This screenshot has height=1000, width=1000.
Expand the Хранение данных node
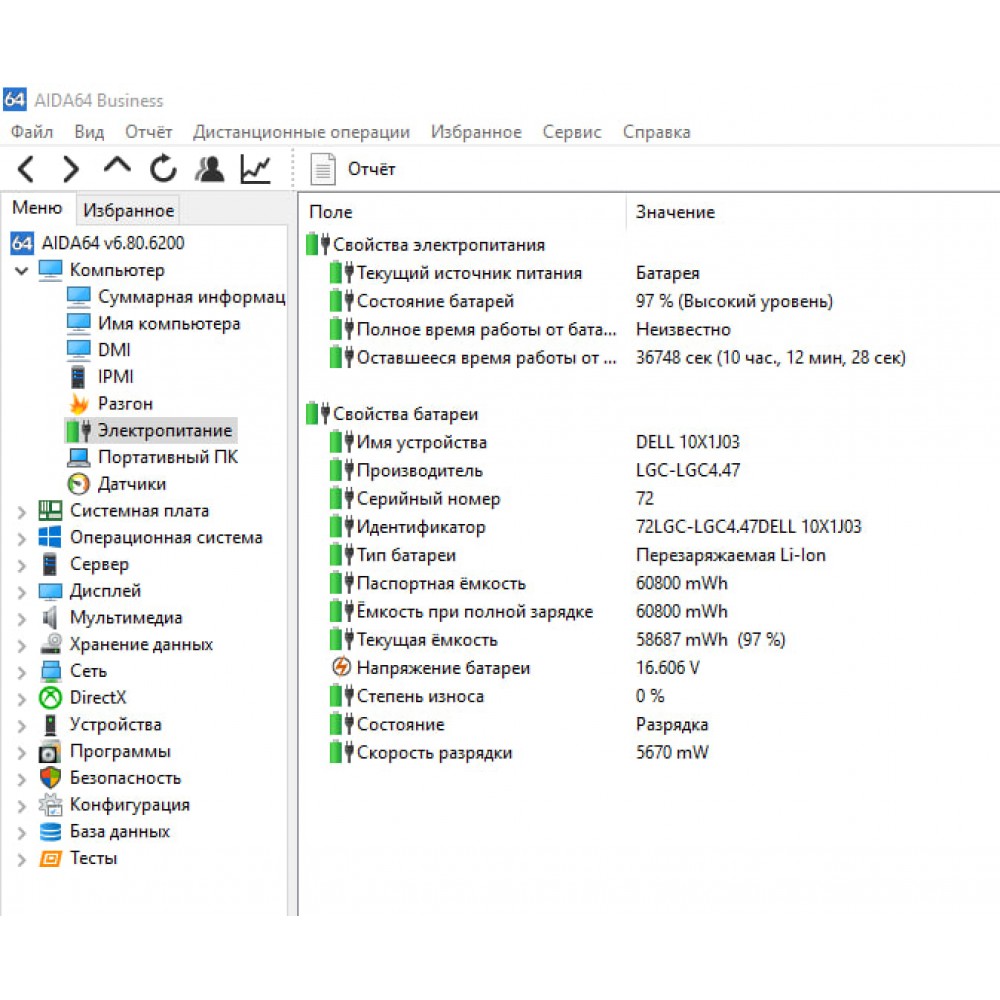[21, 645]
